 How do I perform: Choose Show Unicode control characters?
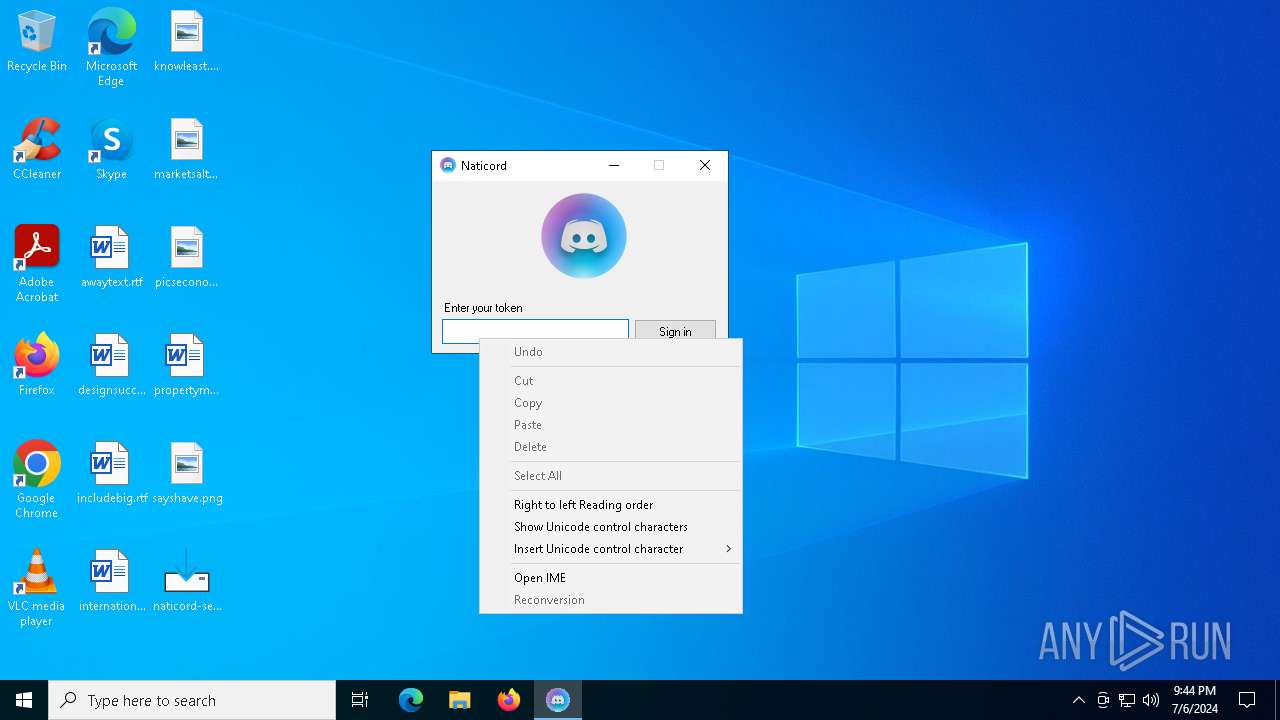pos(611,527)
